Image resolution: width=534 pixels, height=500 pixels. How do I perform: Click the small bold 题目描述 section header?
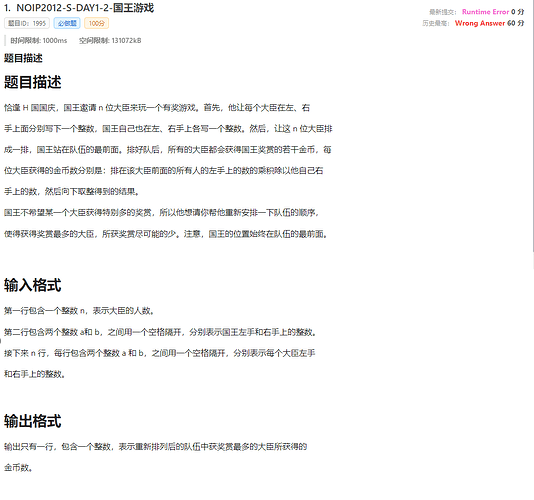pos(23,58)
